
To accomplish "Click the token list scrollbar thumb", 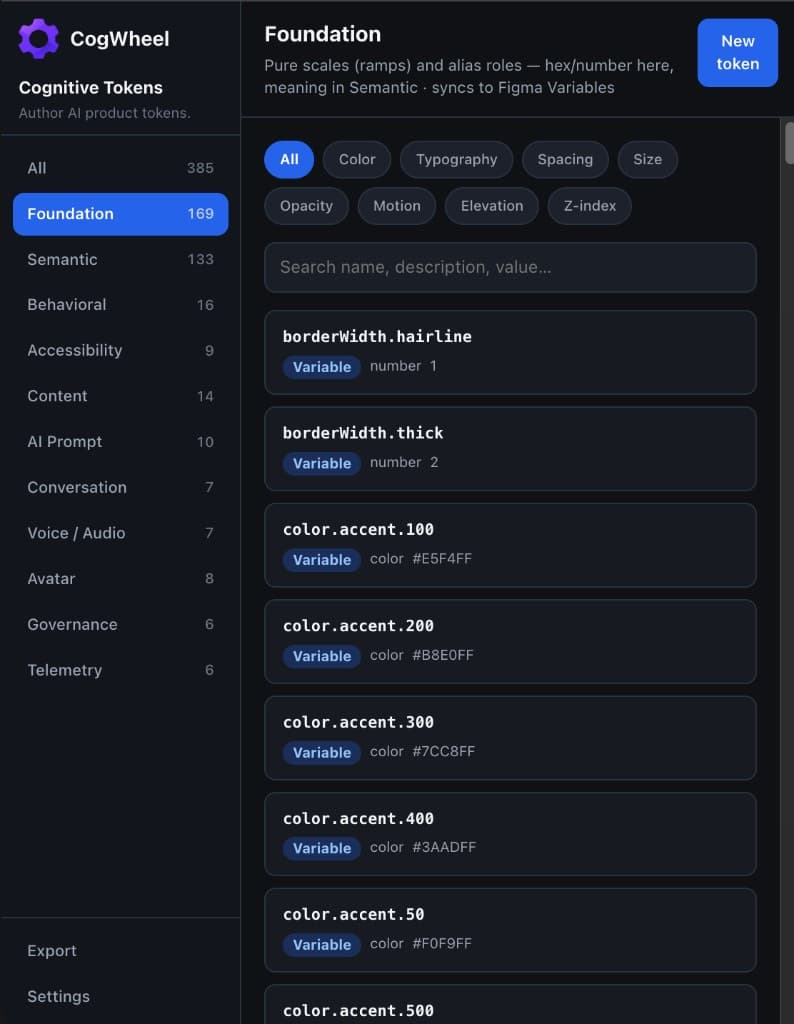I will click(789, 142).
